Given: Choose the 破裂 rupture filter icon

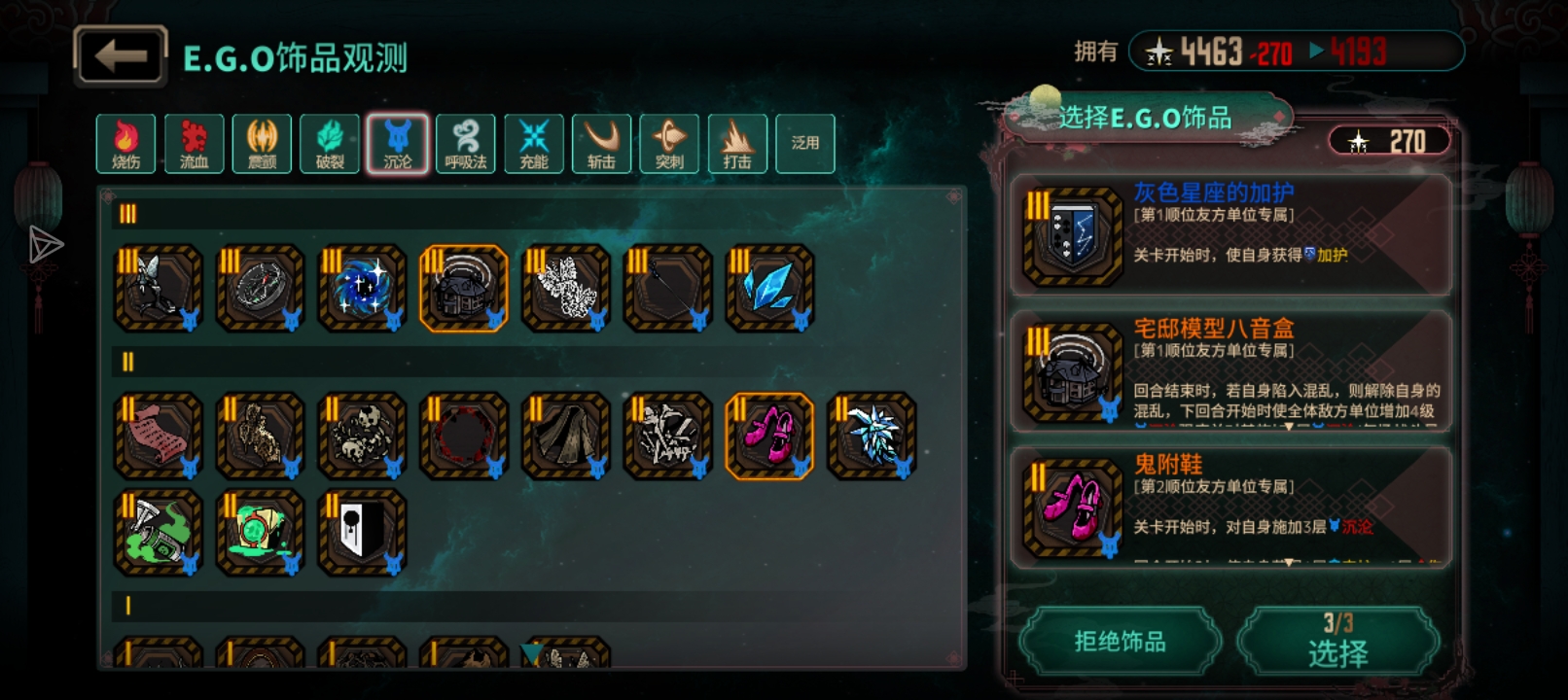Looking at the screenshot, I should click(x=330, y=144).
